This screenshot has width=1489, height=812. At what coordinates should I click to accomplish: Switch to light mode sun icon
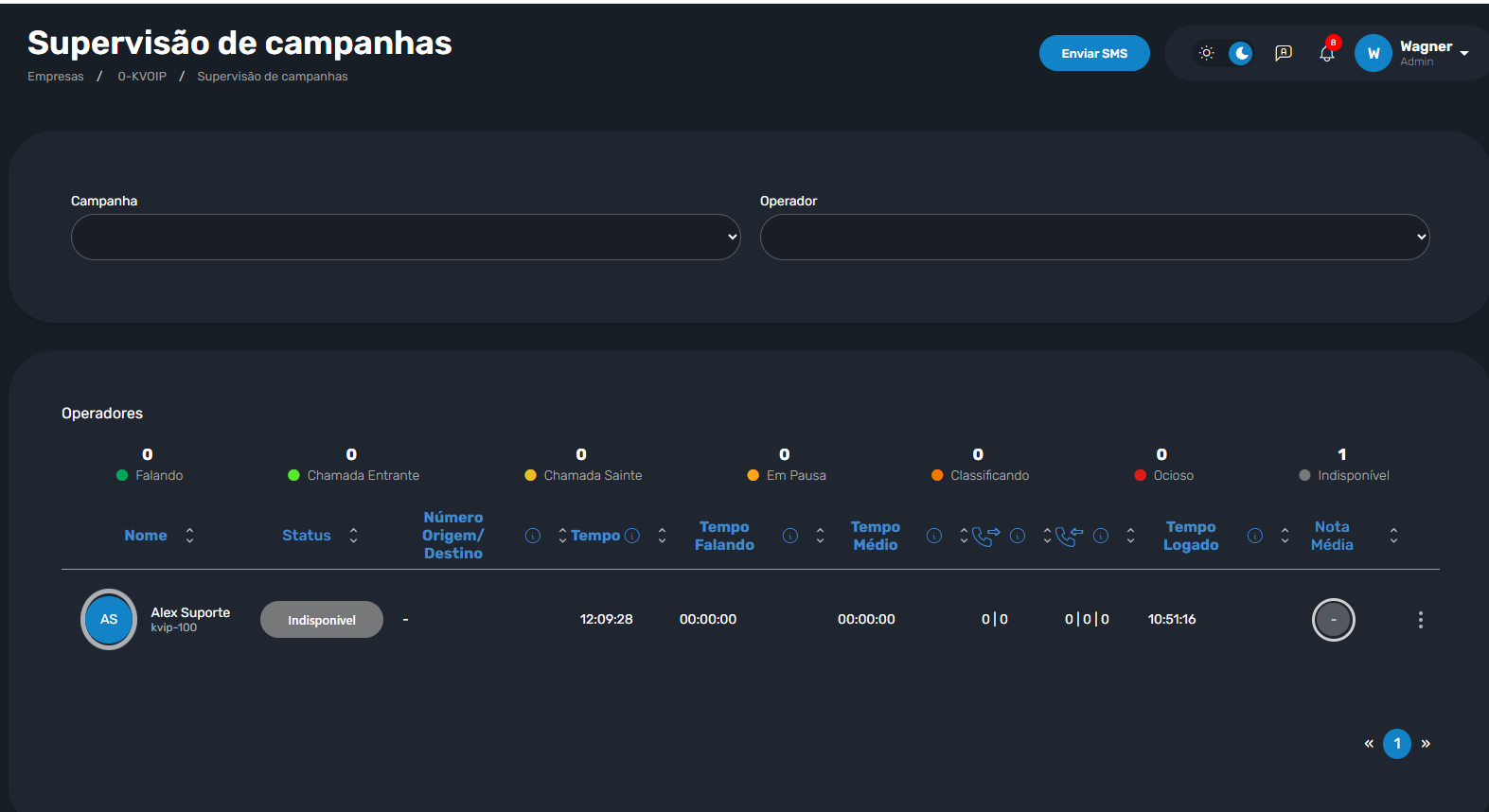(x=1206, y=53)
